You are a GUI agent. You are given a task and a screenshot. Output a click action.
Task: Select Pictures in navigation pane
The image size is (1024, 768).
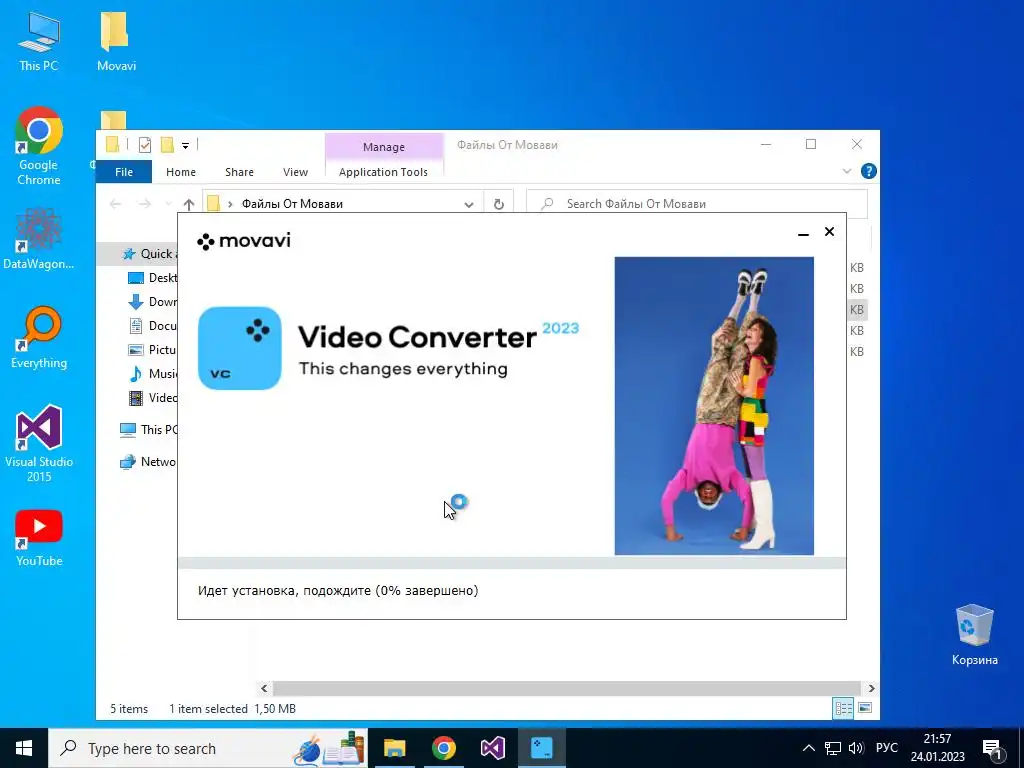coord(153,349)
